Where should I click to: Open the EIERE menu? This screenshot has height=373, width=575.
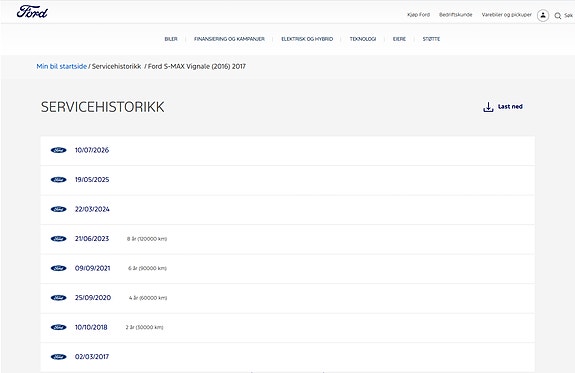click(x=399, y=39)
